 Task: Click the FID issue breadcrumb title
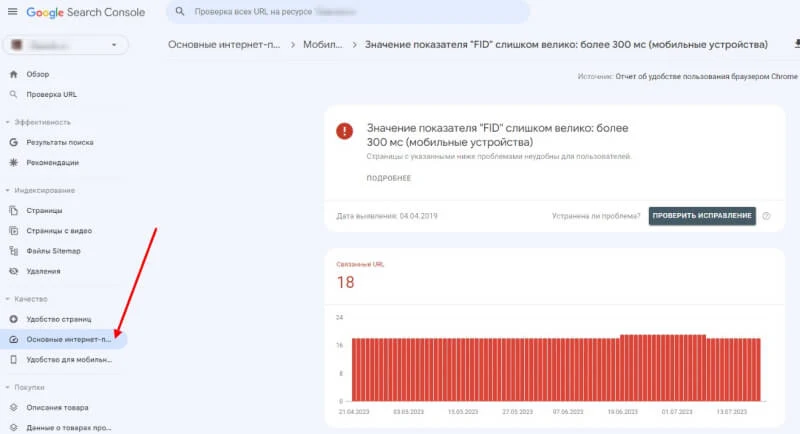(x=566, y=45)
